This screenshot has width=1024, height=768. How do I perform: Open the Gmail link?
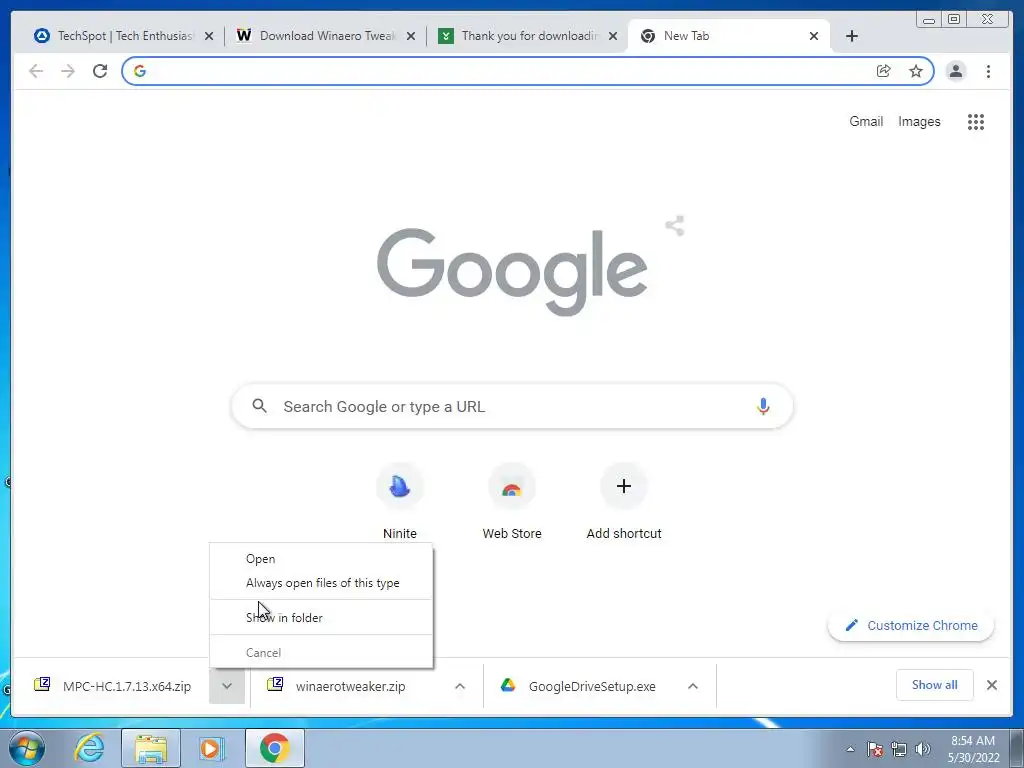tap(866, 121)
